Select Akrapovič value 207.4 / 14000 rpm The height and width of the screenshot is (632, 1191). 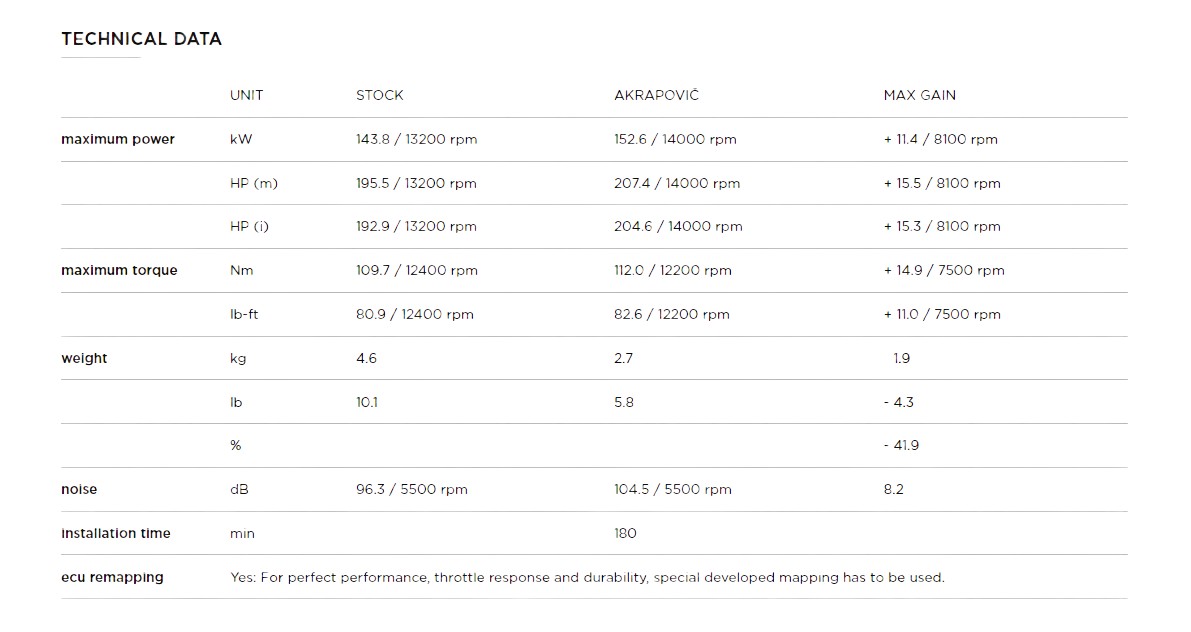coord(677,183)
